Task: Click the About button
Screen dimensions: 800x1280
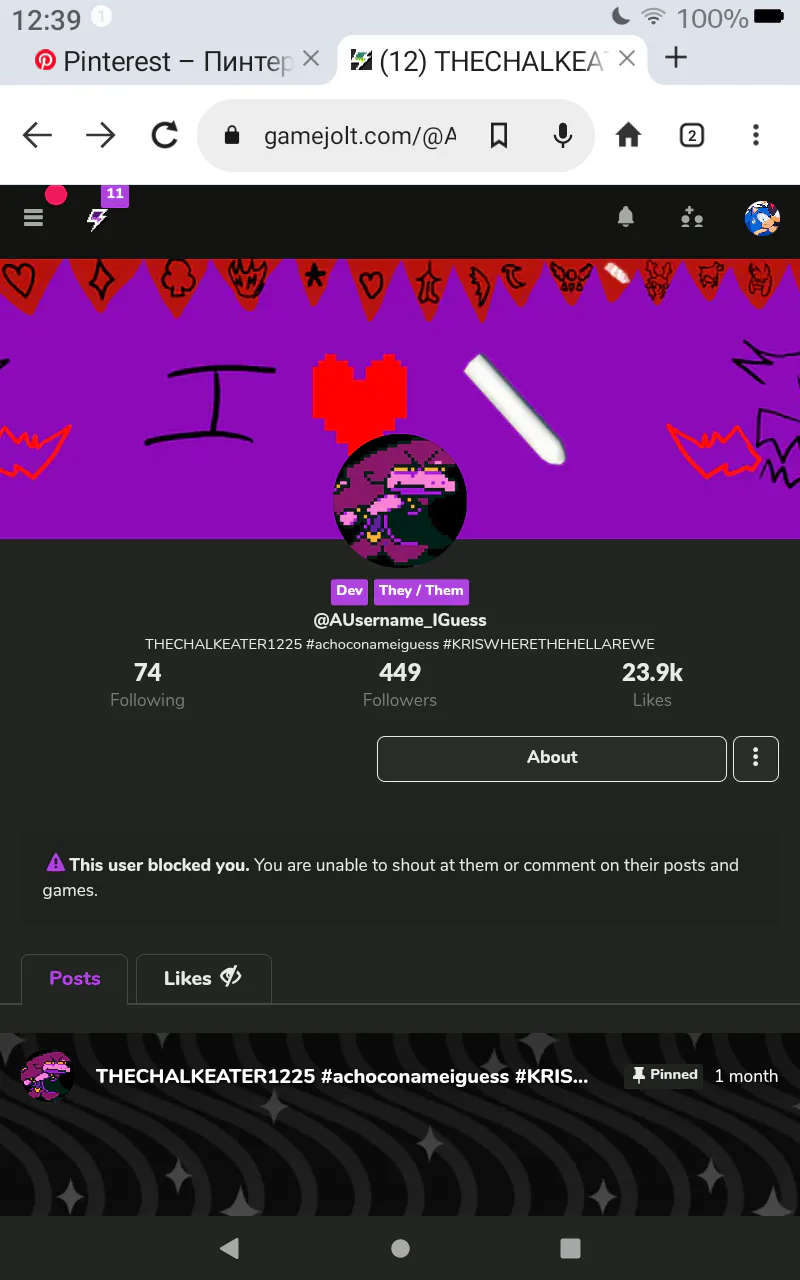Action: tap(552, 758)
